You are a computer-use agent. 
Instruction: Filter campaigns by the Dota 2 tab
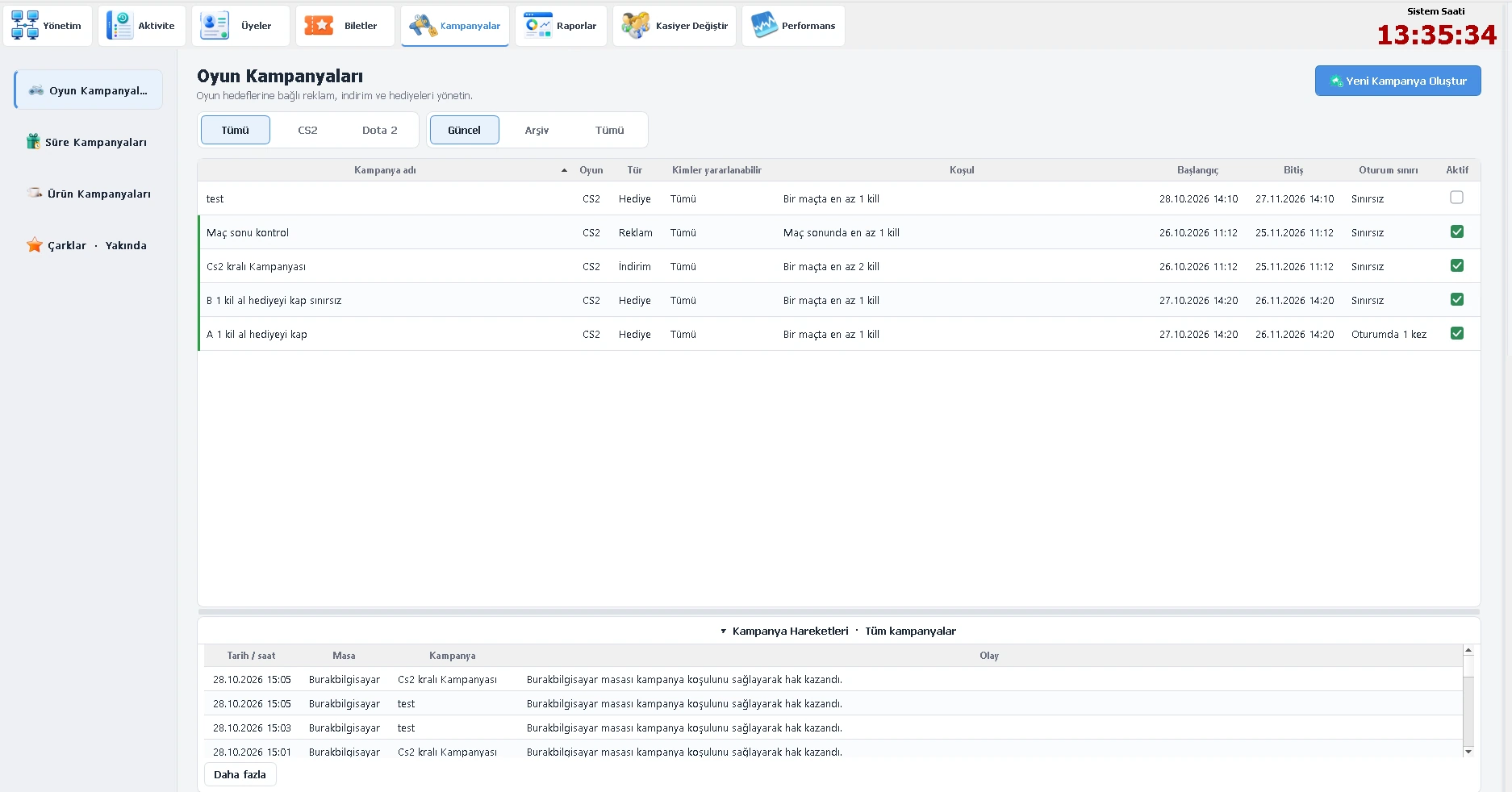[379, 130]
